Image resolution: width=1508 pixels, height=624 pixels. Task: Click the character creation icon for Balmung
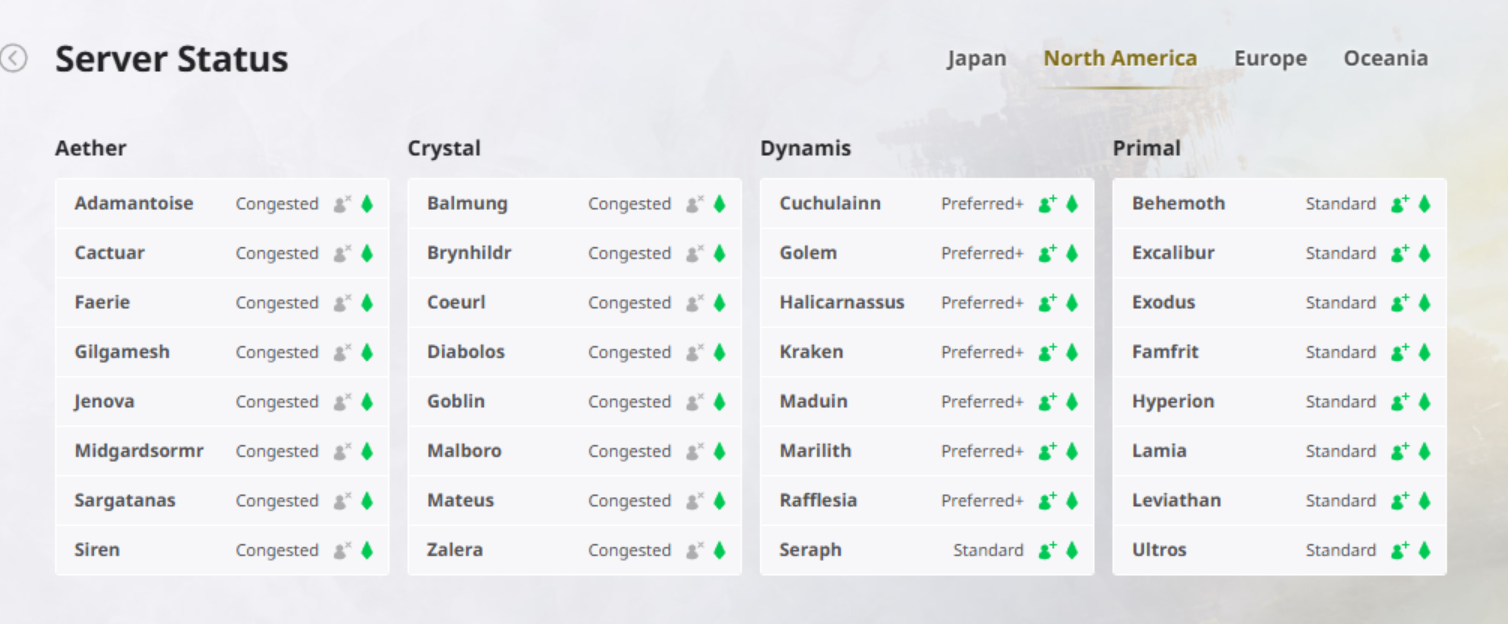695,203
